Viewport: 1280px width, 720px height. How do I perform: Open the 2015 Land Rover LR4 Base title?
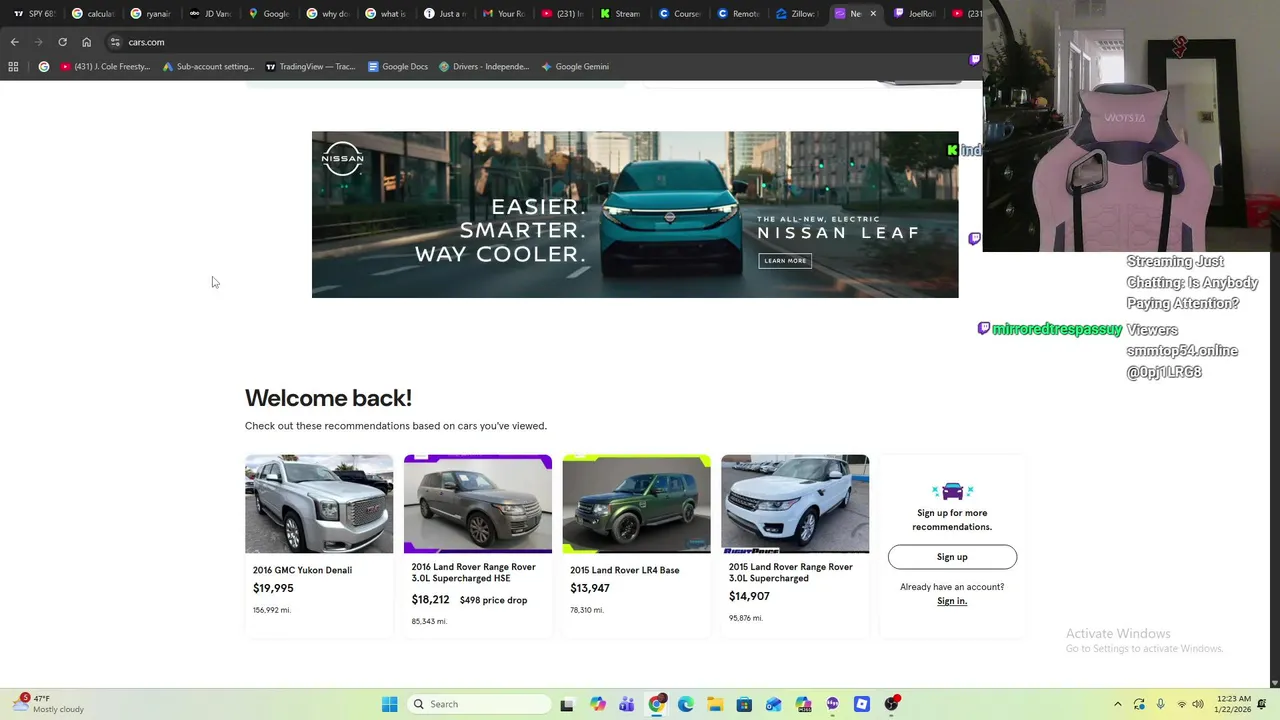coord(625,570)
